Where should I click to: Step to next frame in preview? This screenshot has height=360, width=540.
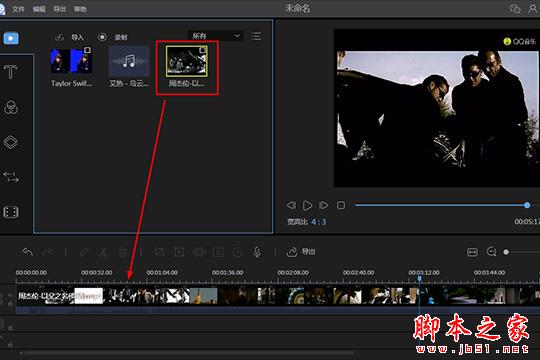coord(323,205)
